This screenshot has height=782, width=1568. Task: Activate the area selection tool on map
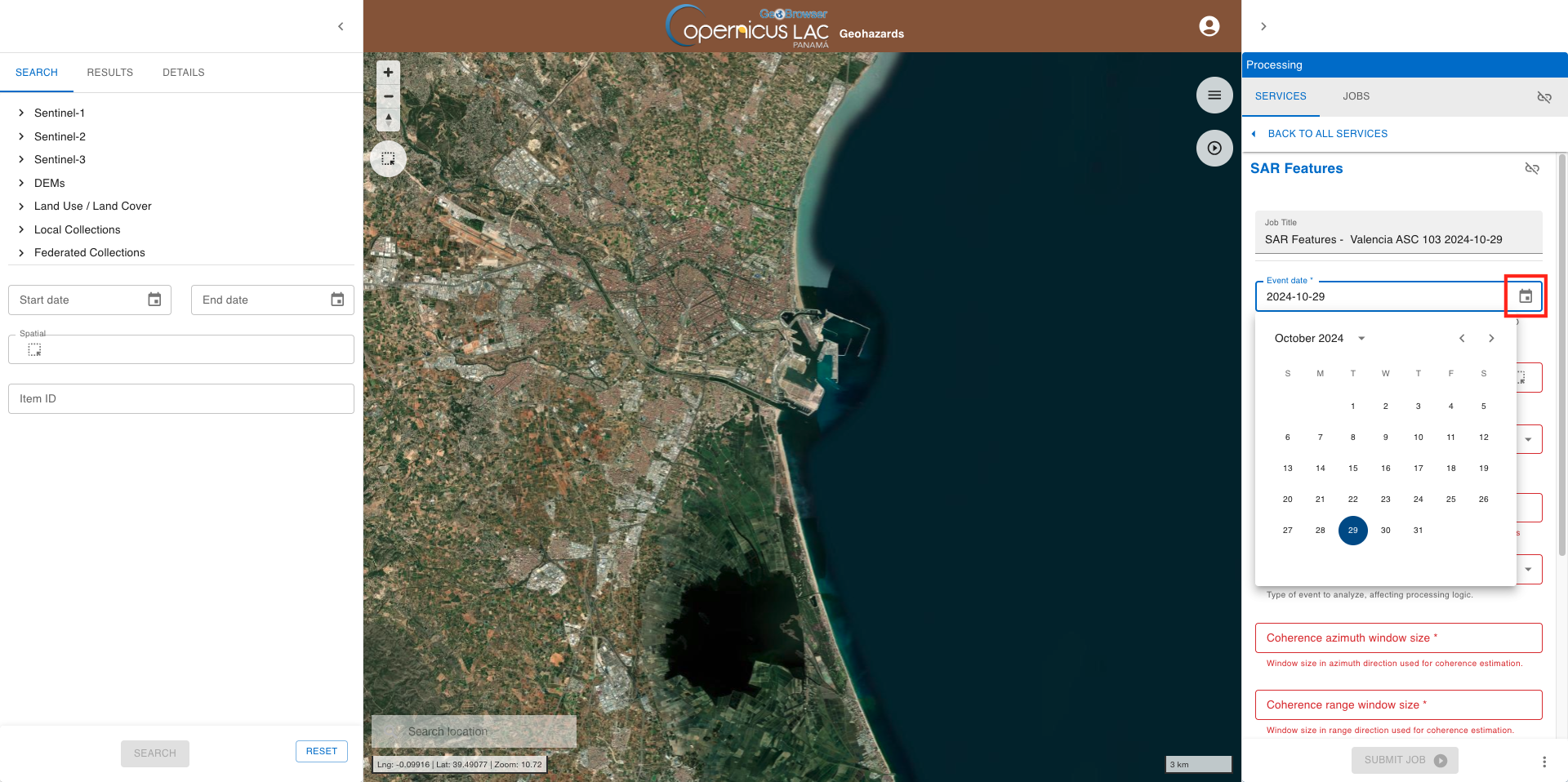tap(388, 159)
